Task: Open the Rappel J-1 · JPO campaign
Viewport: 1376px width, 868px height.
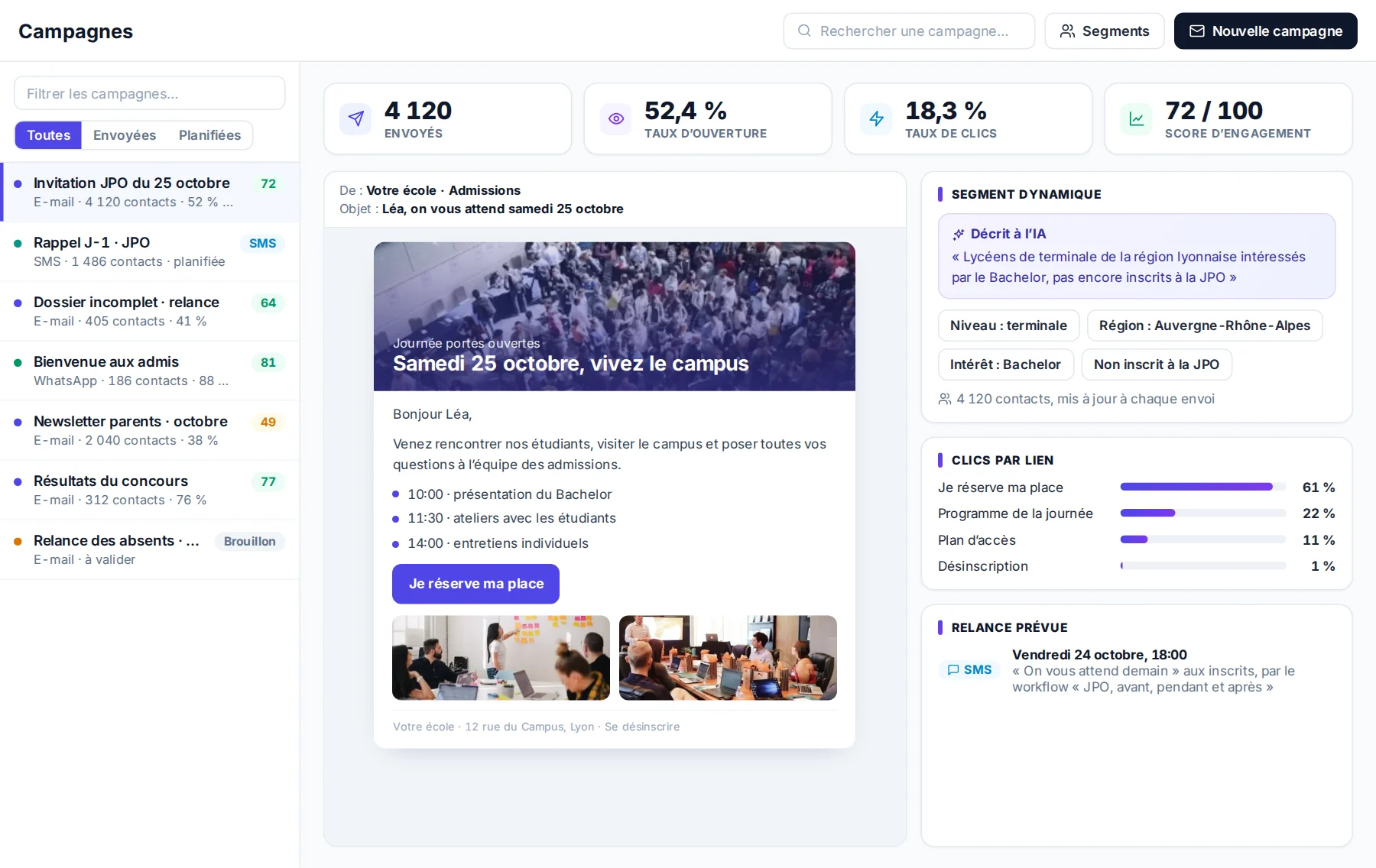Action: (x=150, y=251)
